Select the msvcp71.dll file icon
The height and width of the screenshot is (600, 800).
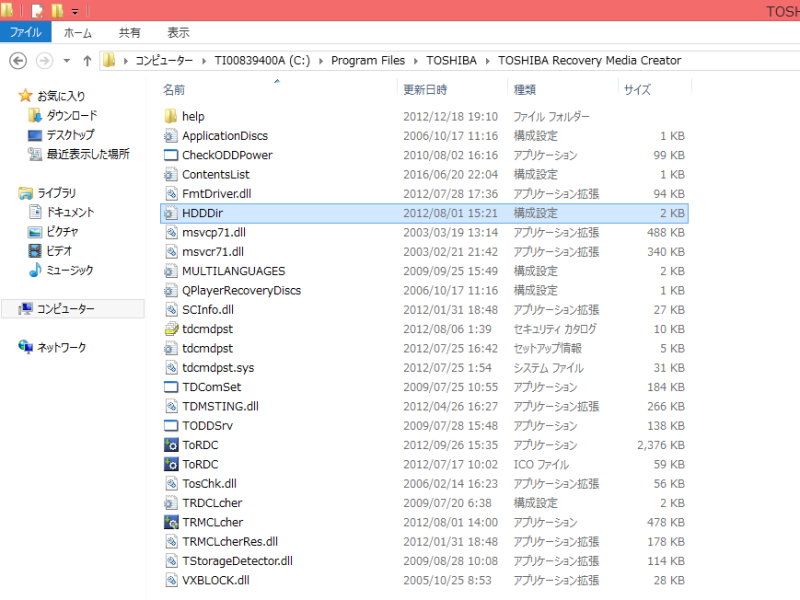click(171, 233)
